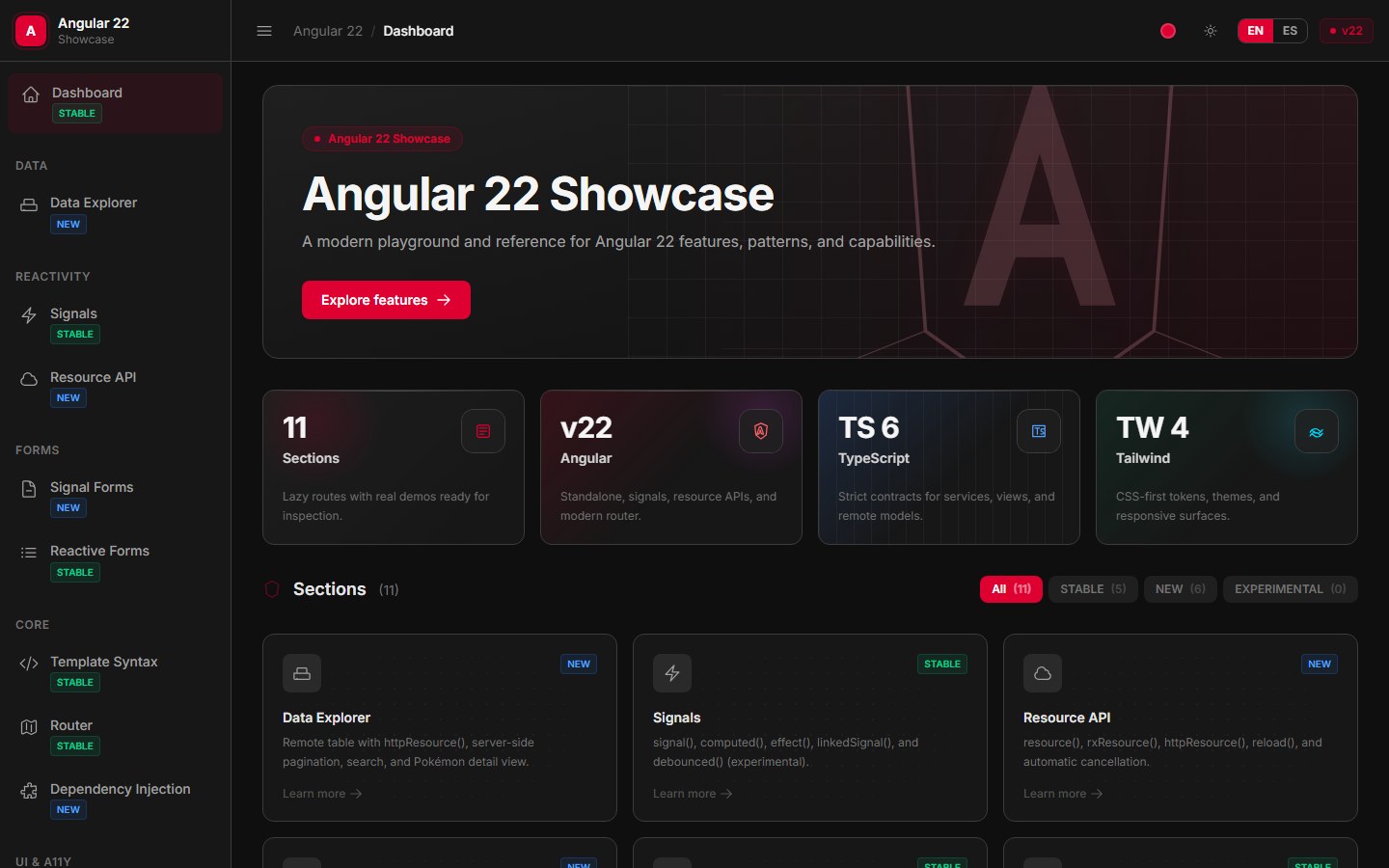
Task: Click the Signals card lightning icon
Action: pyautogui.click(x=672, y=673)
